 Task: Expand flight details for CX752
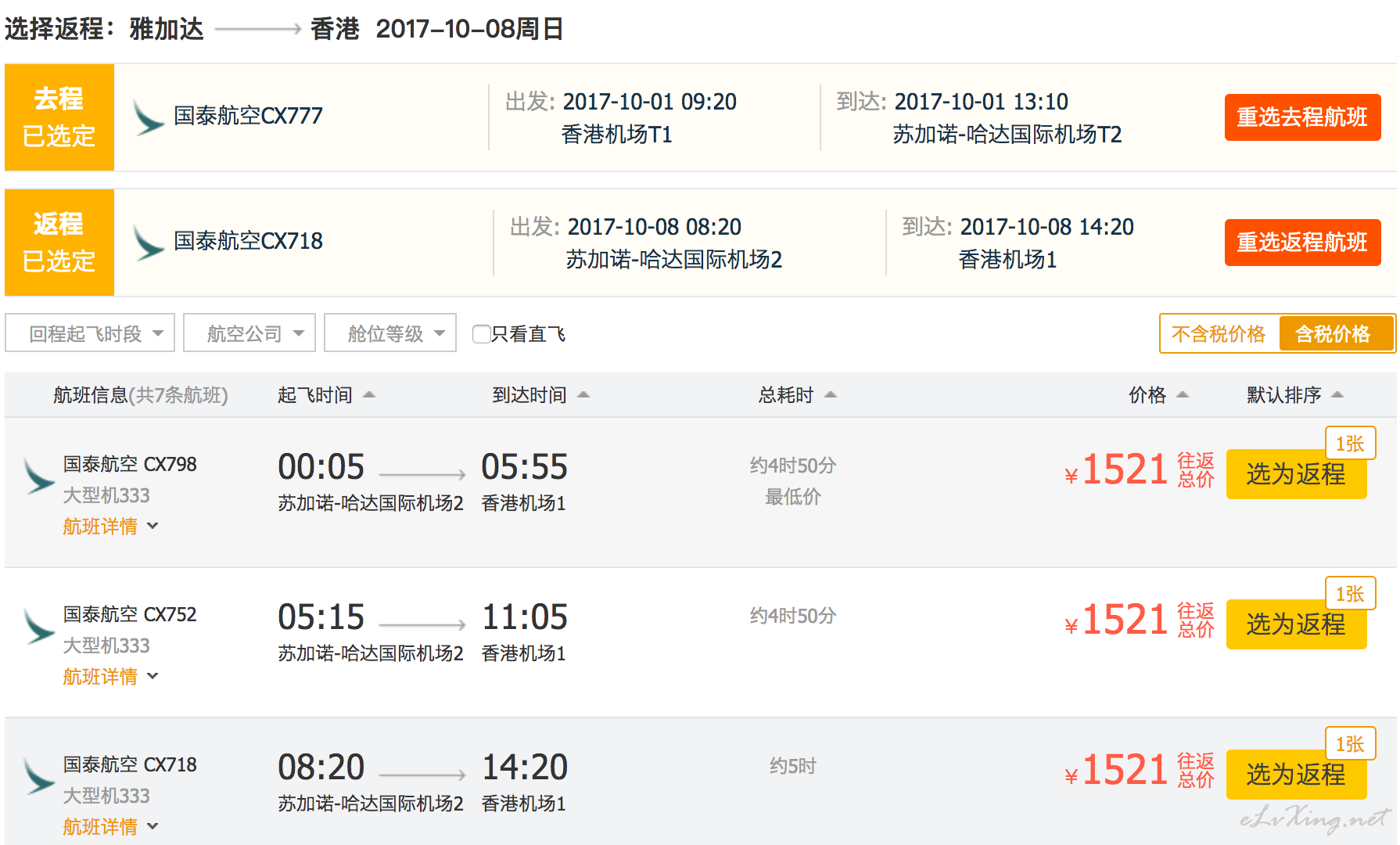coord(109,677)
